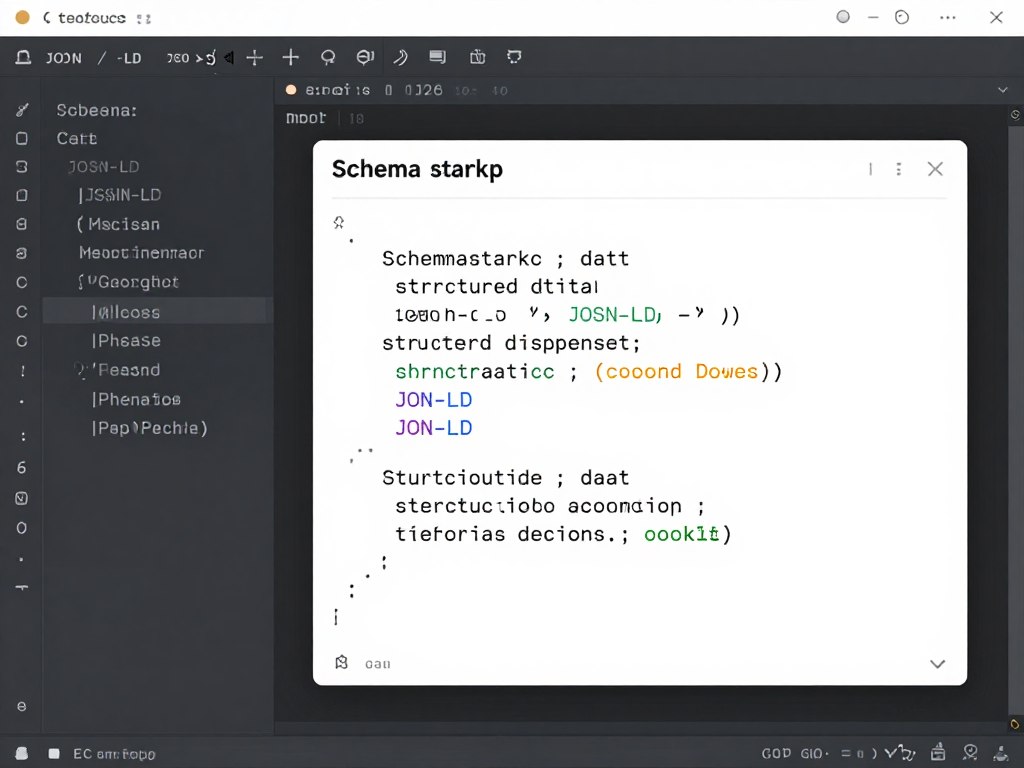The image size is (1024, 768).
Task: Click the round icon heading the editor scrollbar
Action: (x=1015, y=115)
